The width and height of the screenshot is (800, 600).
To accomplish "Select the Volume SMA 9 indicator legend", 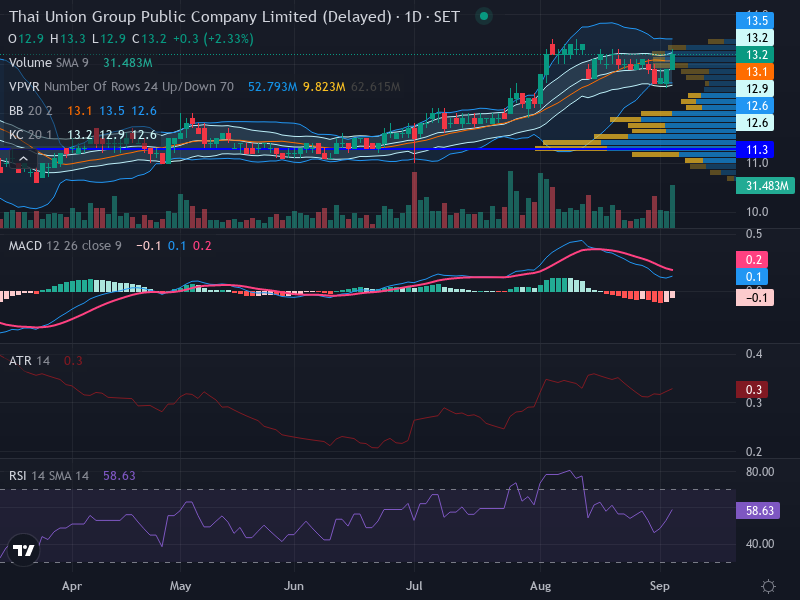I will (x=48, y=63).
